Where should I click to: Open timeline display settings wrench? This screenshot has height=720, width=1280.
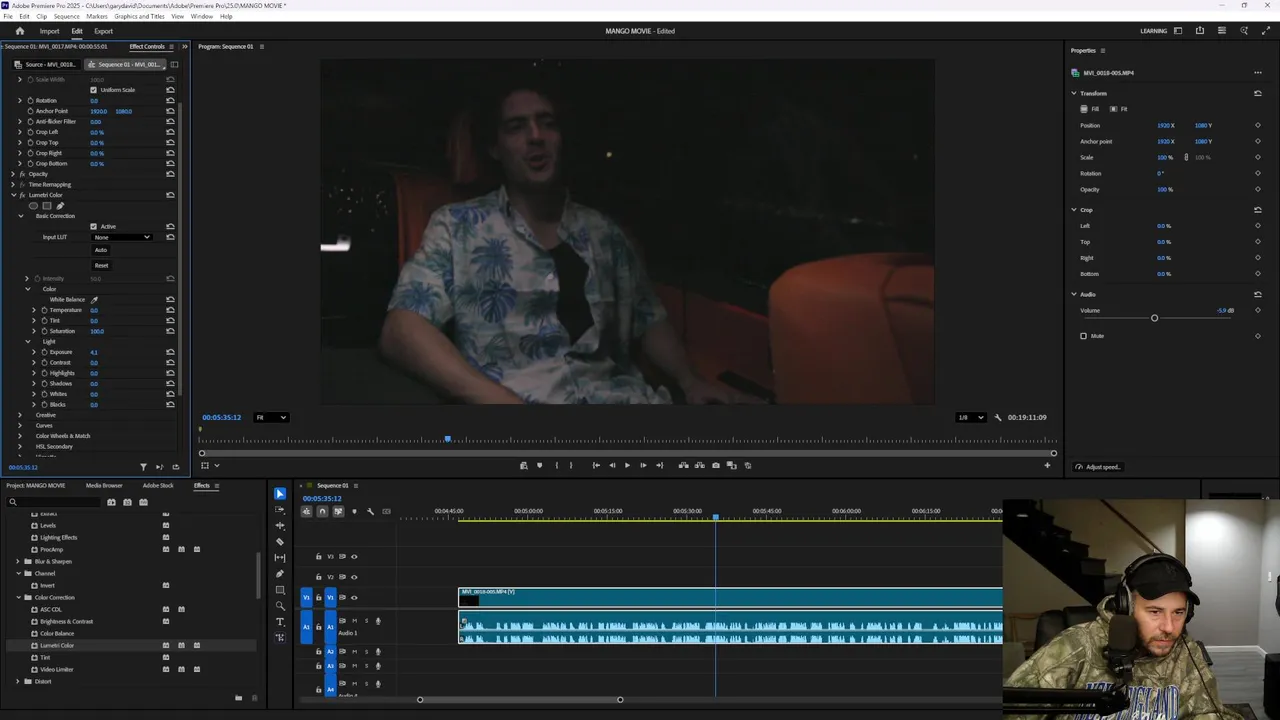coord(370,512)
